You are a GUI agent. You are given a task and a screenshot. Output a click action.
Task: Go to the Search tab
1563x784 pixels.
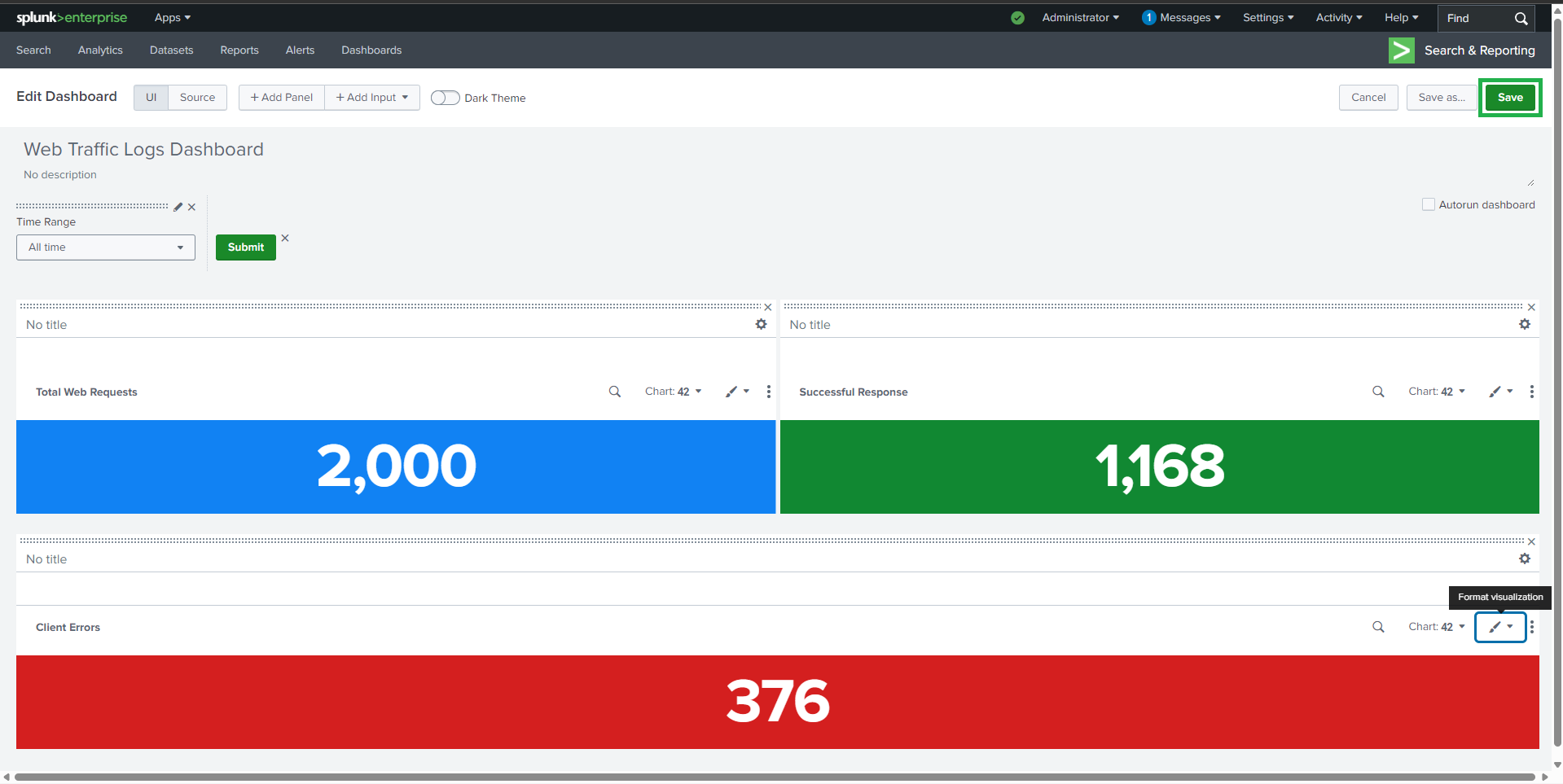pyautogui.click(x=33, y=50)
